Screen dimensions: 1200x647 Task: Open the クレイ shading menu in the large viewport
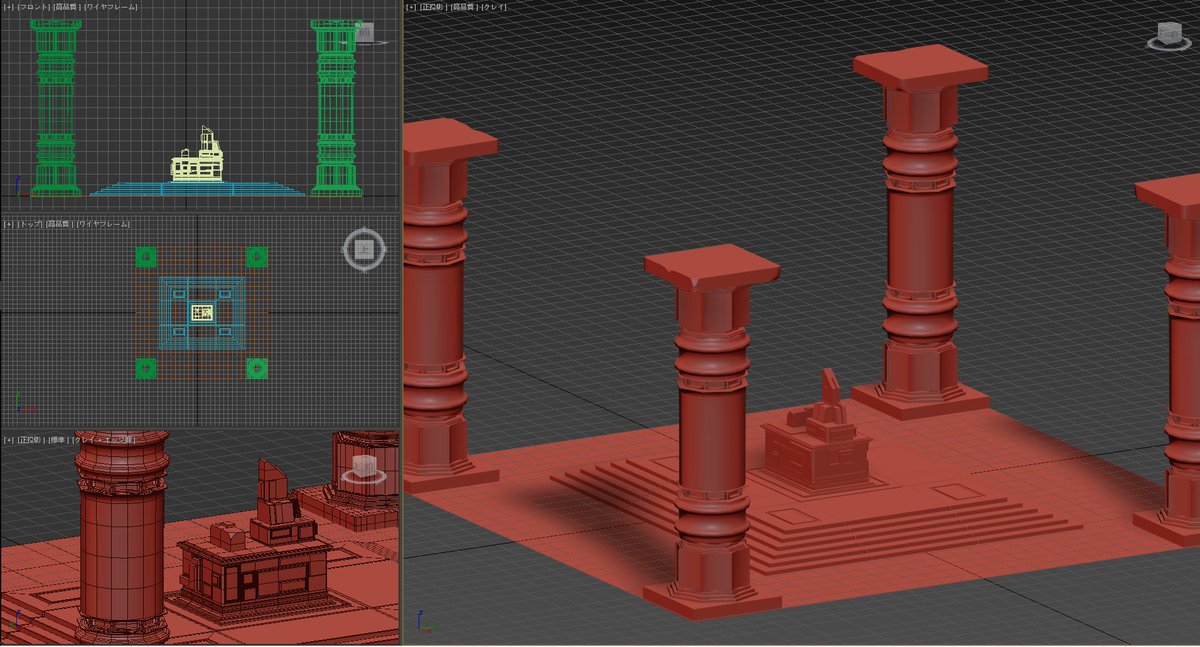coord(494,7)
